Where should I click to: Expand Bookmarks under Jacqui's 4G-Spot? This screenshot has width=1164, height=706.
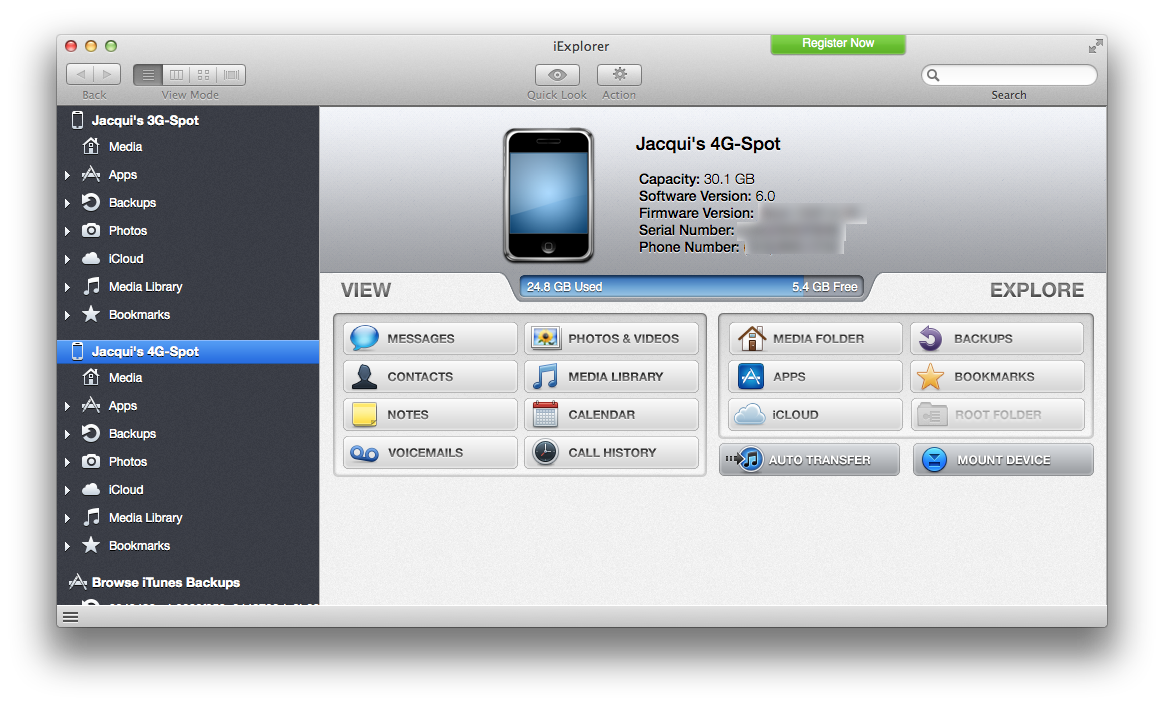pos(68,546)
